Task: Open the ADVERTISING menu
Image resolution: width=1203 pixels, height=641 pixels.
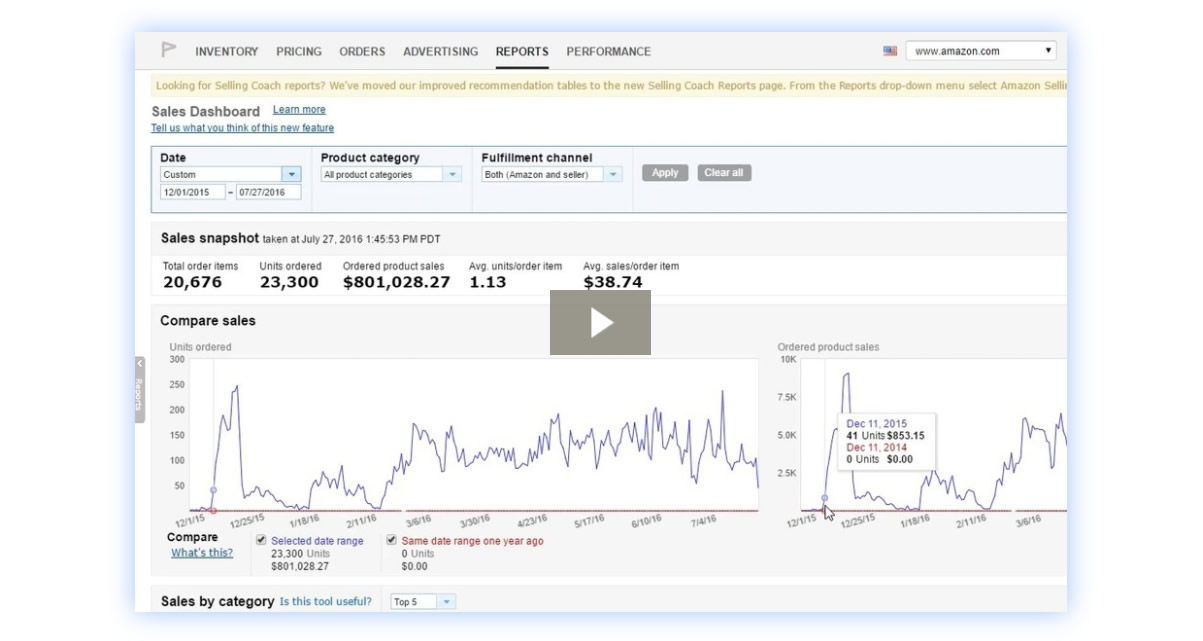Action: (441, 51)
